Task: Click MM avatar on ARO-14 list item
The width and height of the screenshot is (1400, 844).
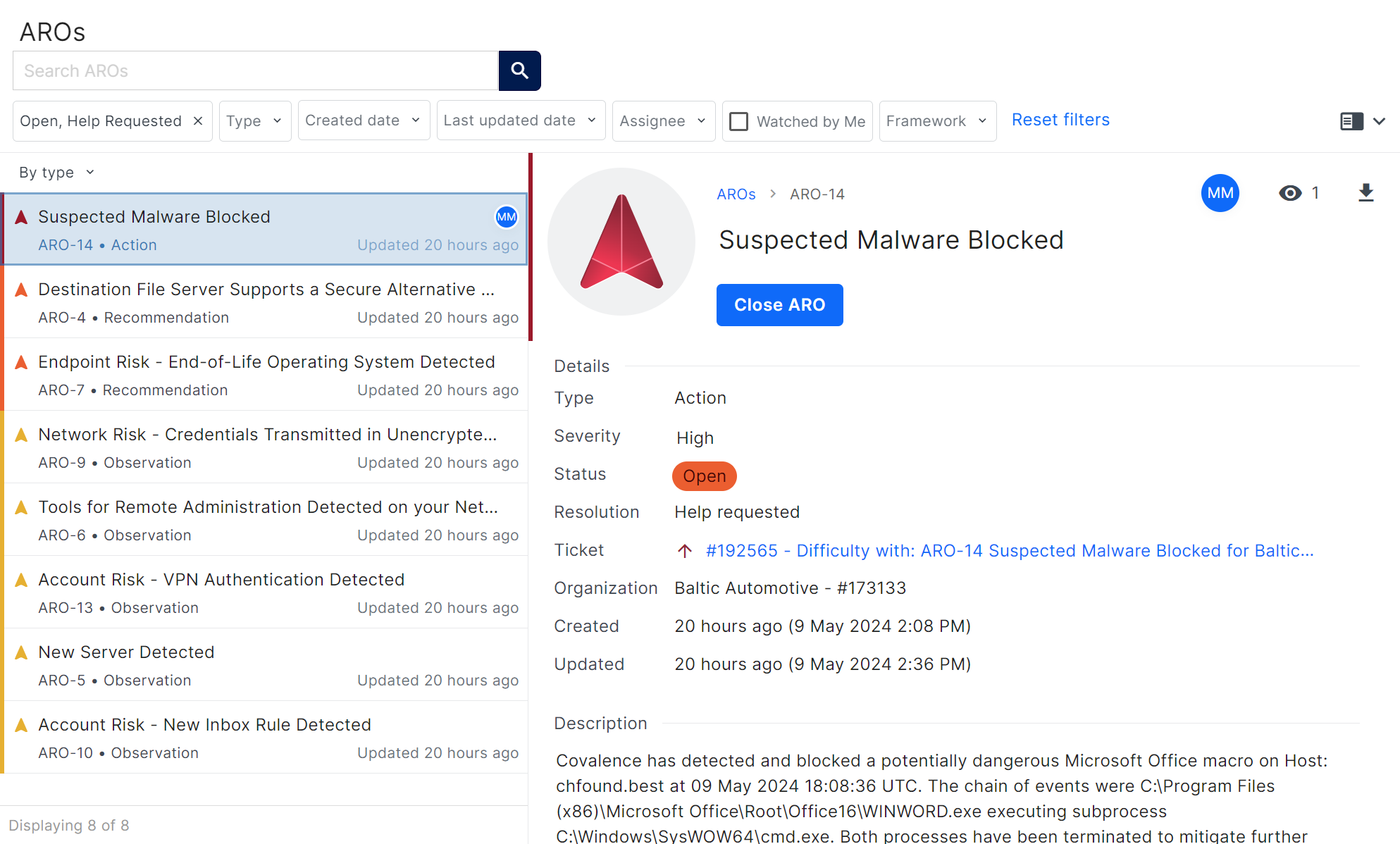Action: click(x=506, y=217)
